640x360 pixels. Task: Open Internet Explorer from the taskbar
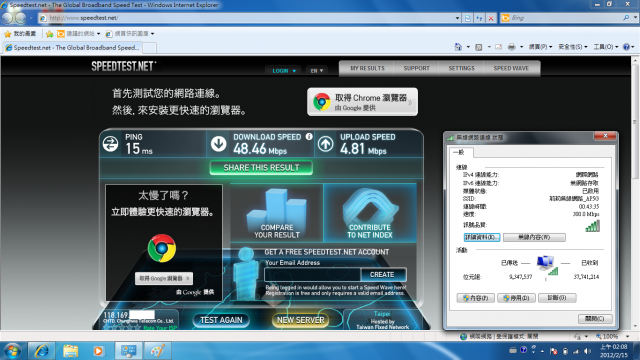pyautogui.click(x=42, y=351)
